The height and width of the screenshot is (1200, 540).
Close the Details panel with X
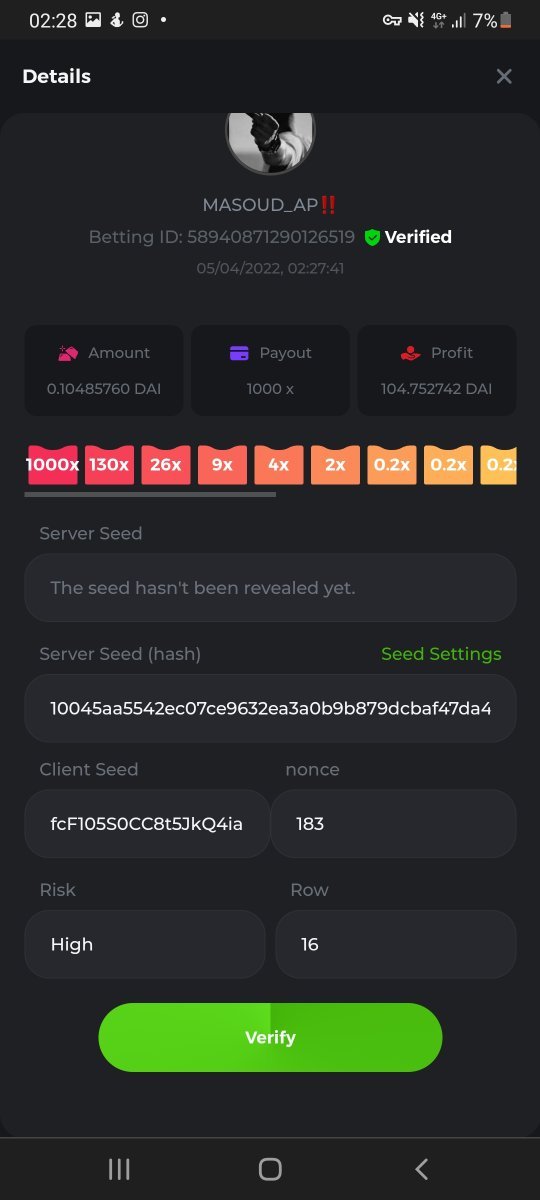coord(504,76)
